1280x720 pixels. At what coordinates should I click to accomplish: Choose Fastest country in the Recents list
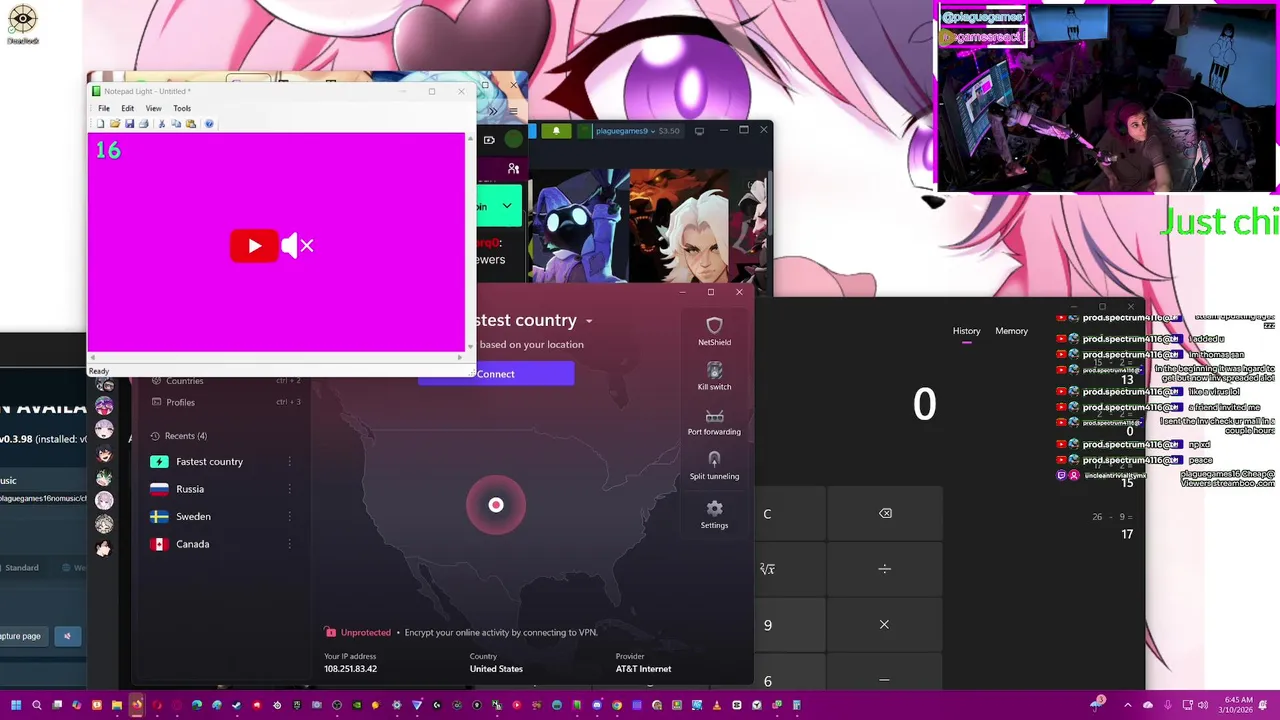tap(209, 462)
